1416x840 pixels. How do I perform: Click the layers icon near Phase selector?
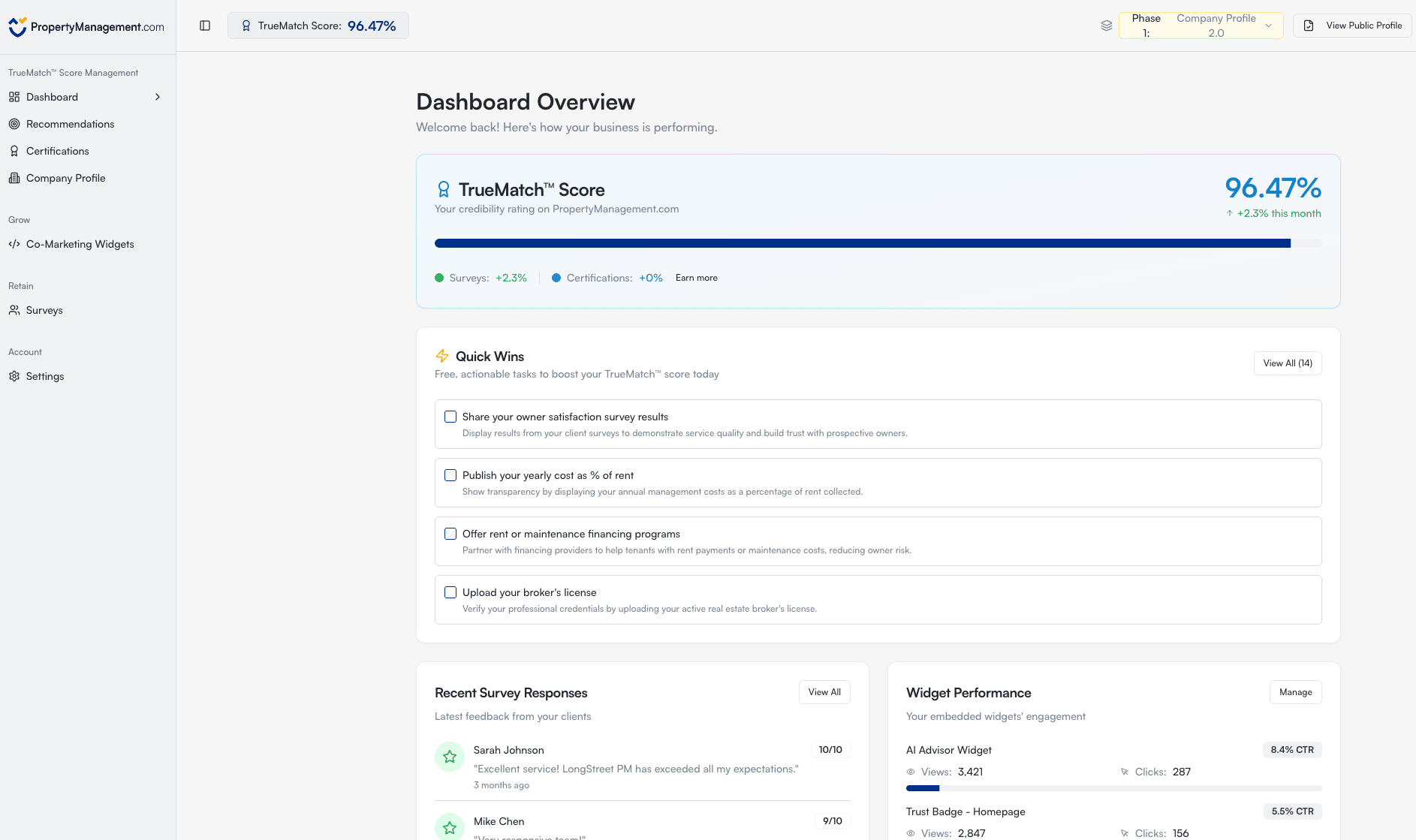pyautogui.click(x=1106, y=25)
